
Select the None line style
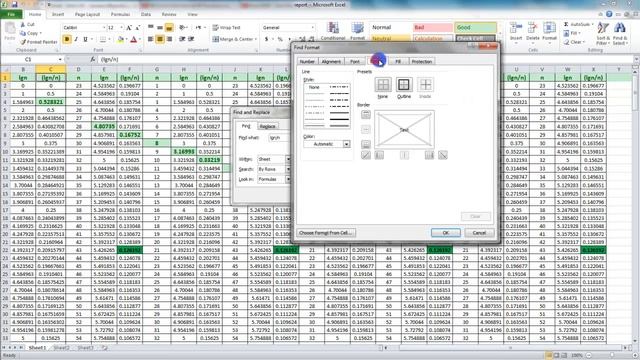click(x=315, y=87)
